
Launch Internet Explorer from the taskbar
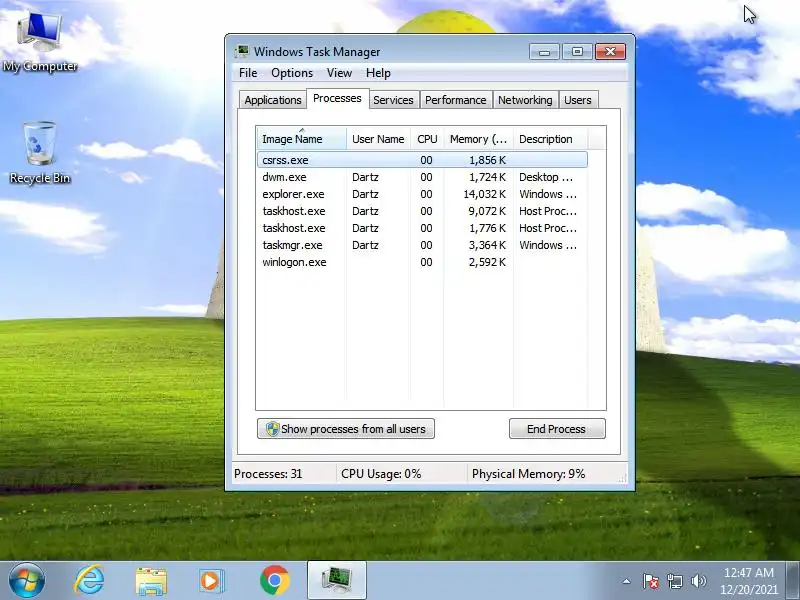tap(89, 581)
